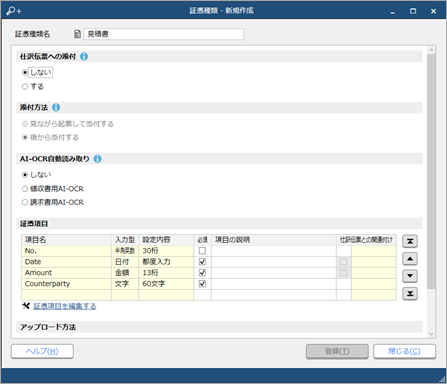The image size is (447, 384).
Task: Toggle the 必須 checkbox for the Counterparty row
Action: (202, 284)
